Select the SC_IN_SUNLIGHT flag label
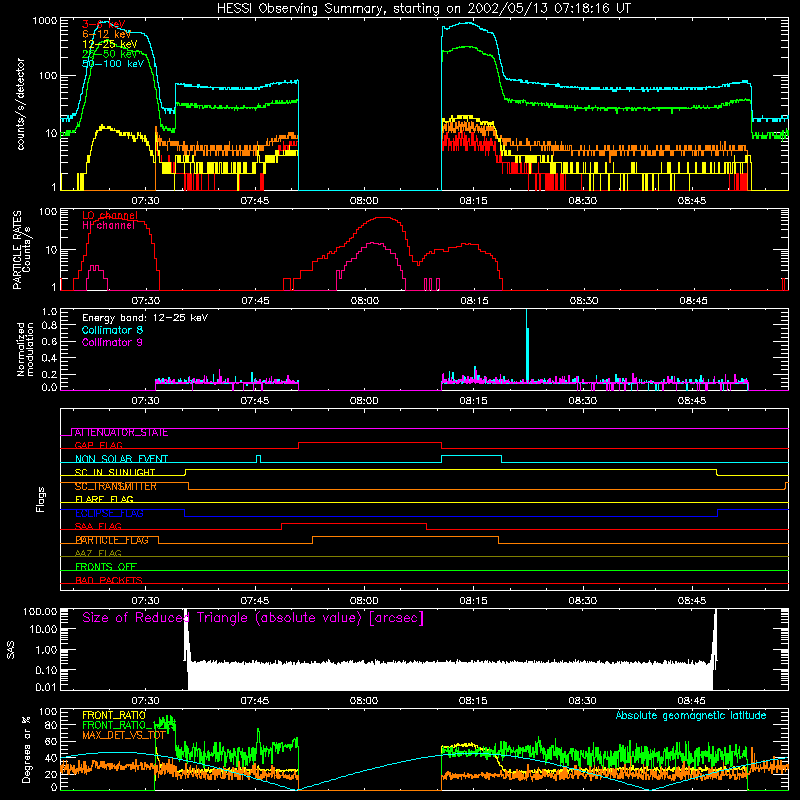Viewport: 800px width, 800px height. 115,472
